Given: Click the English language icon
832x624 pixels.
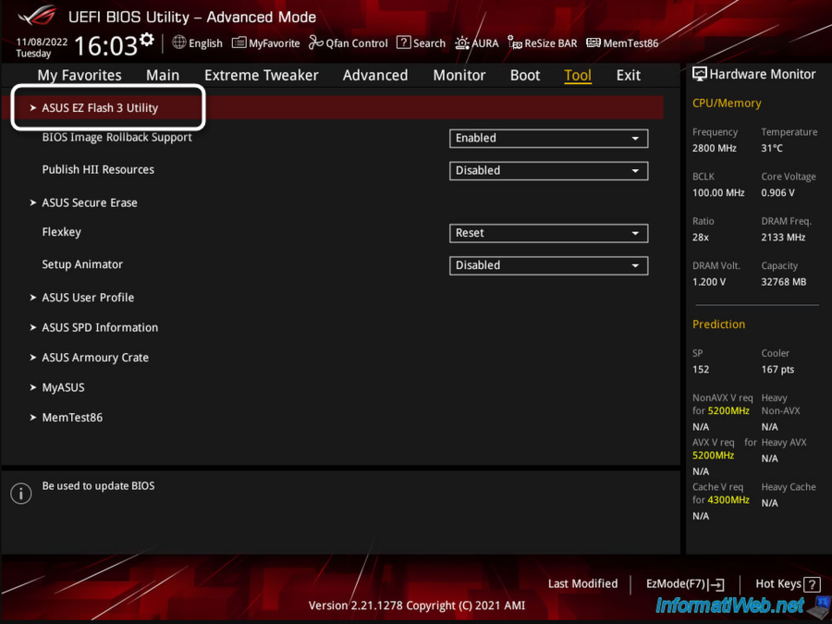Looking at the screenshot, I should click(197, 43).
